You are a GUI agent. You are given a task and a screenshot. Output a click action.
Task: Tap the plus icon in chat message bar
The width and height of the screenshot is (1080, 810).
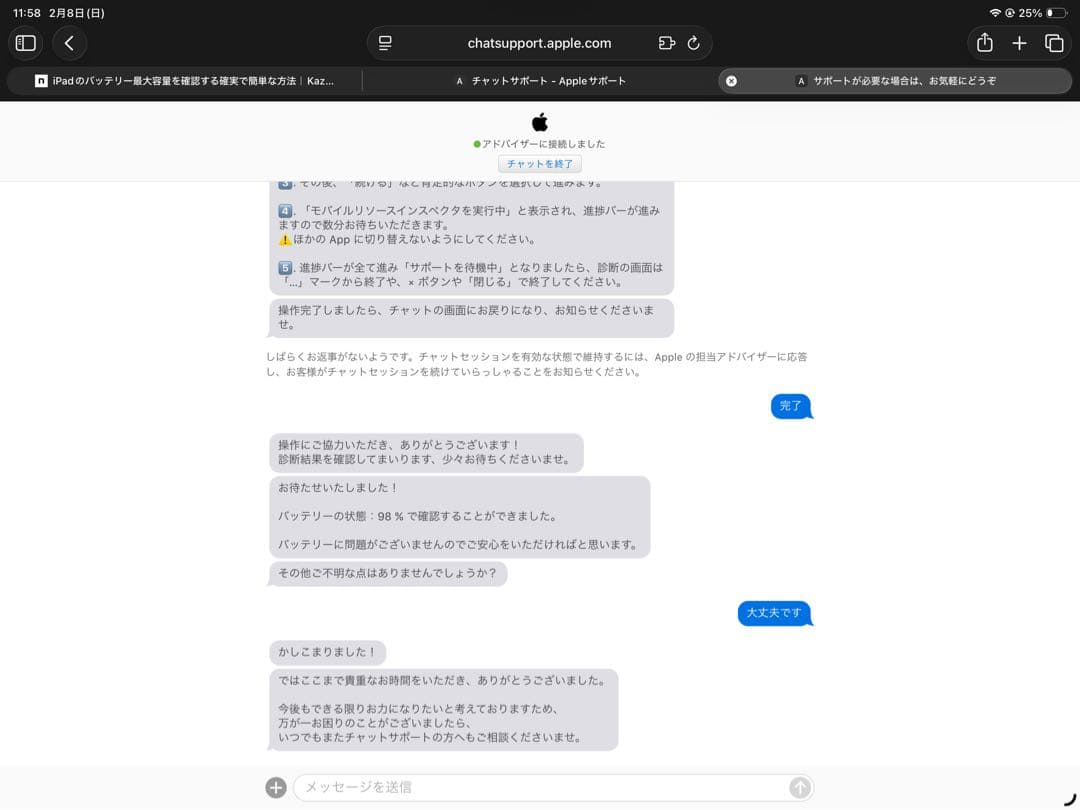tap(275, 787)
